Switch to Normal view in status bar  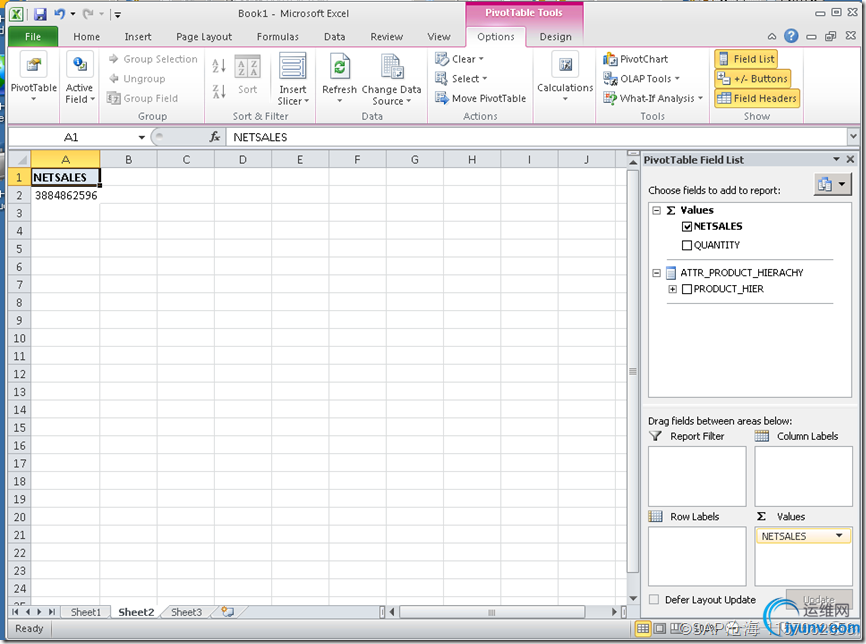click(x=643, y=629)
